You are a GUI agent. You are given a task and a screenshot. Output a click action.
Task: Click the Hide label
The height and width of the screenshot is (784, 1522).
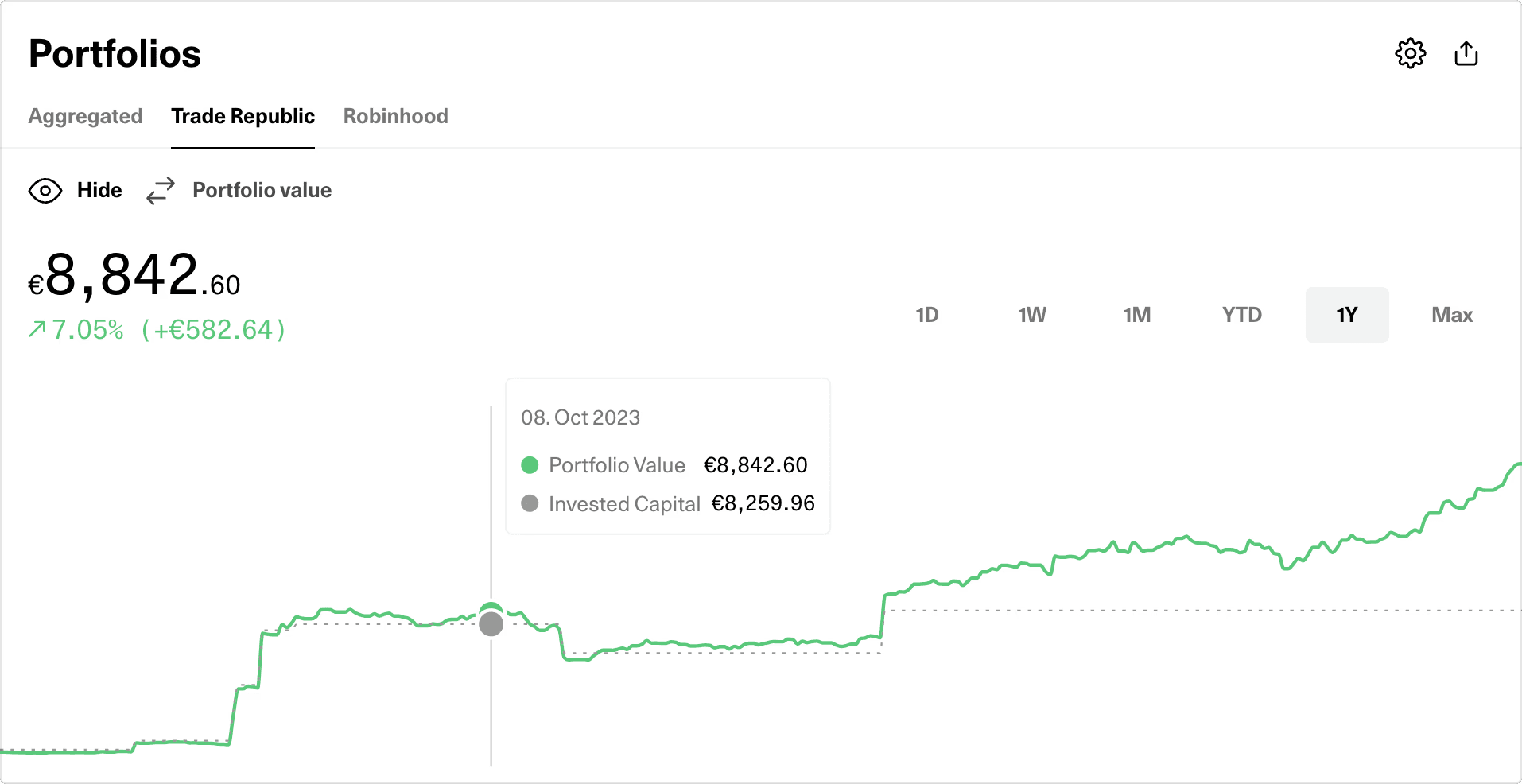pos(99,191)
